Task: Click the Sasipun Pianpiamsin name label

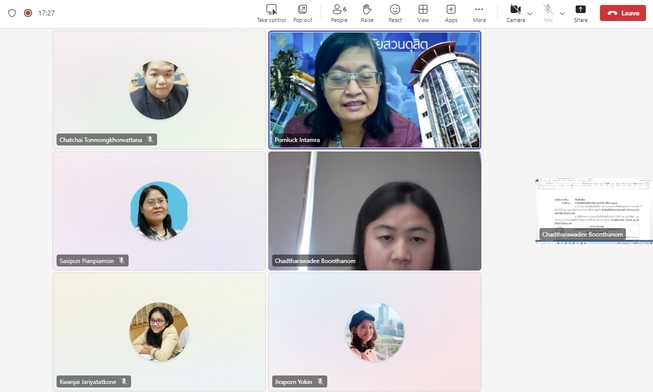Action: point(87,261)
